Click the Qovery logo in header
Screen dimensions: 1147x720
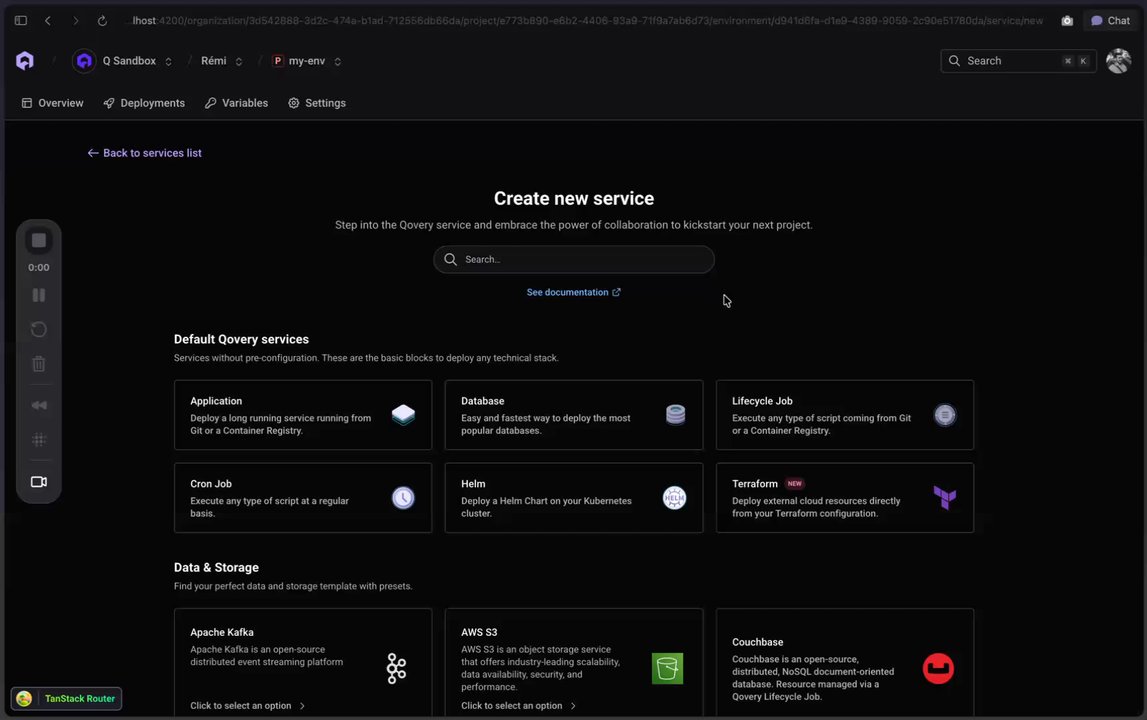pos(25,61)
